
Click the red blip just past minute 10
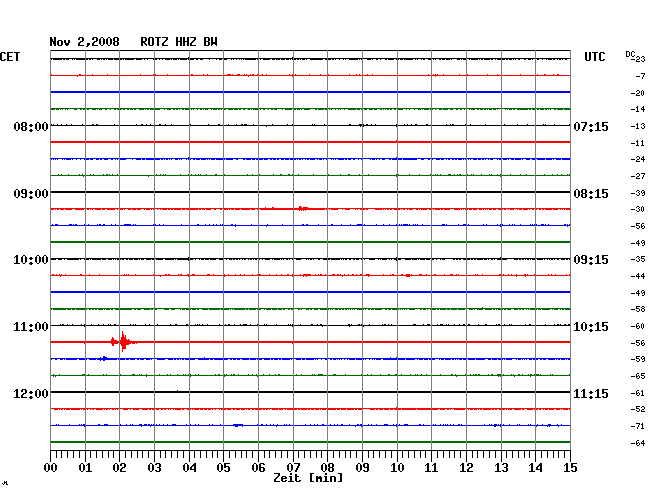(x=408, y=275)
